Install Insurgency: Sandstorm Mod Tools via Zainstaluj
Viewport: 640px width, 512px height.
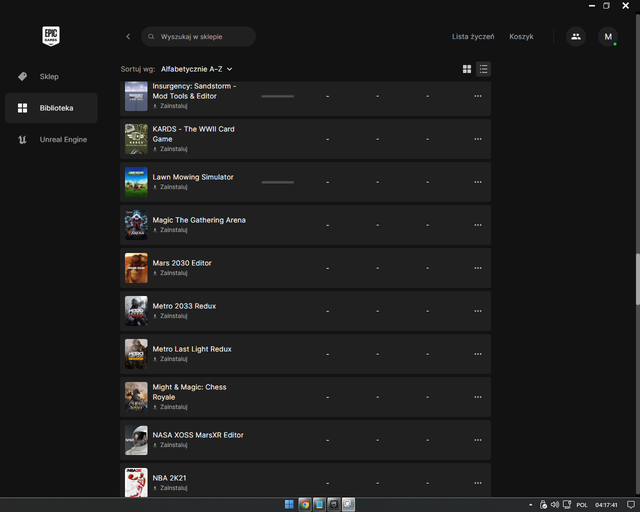[170, 106]
